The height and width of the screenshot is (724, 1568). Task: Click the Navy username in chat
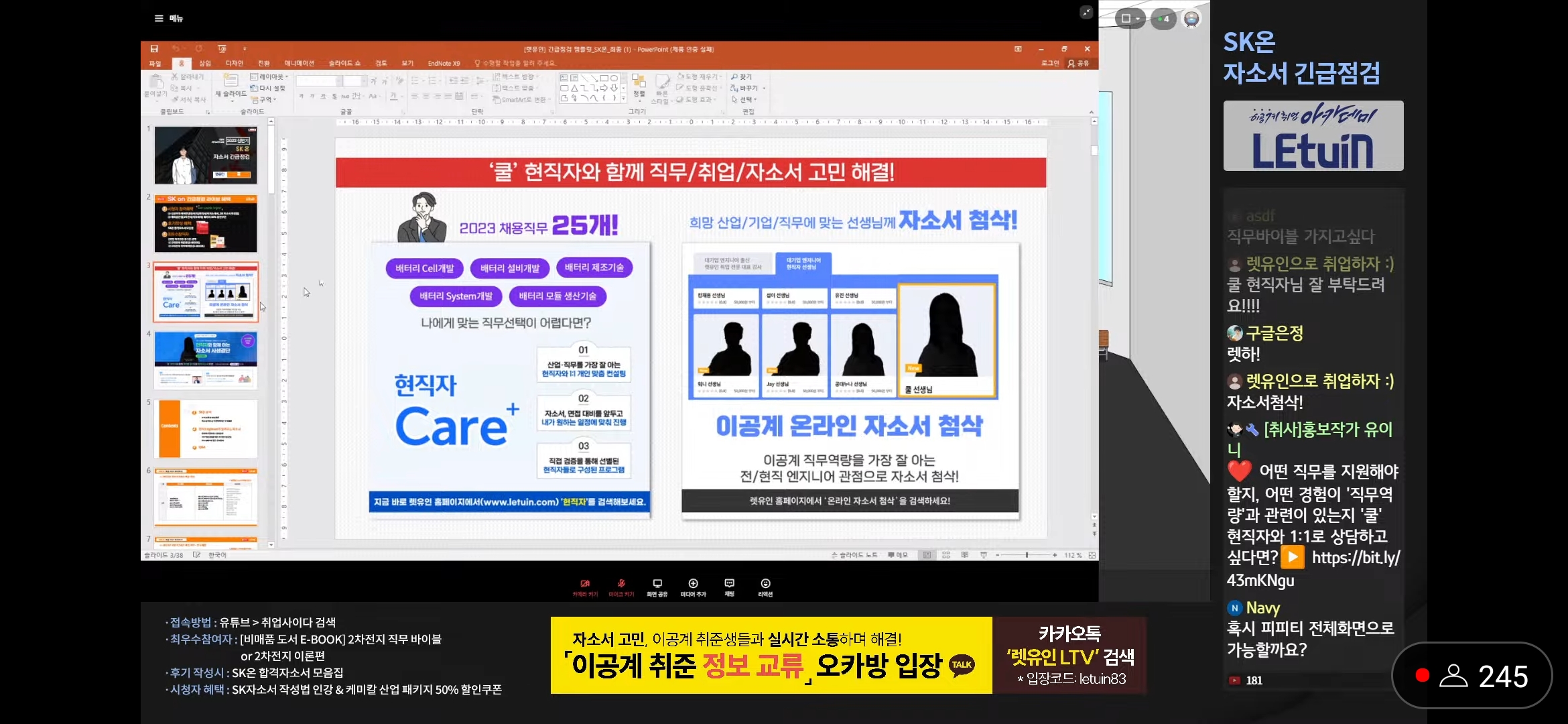pos(1262,608)
